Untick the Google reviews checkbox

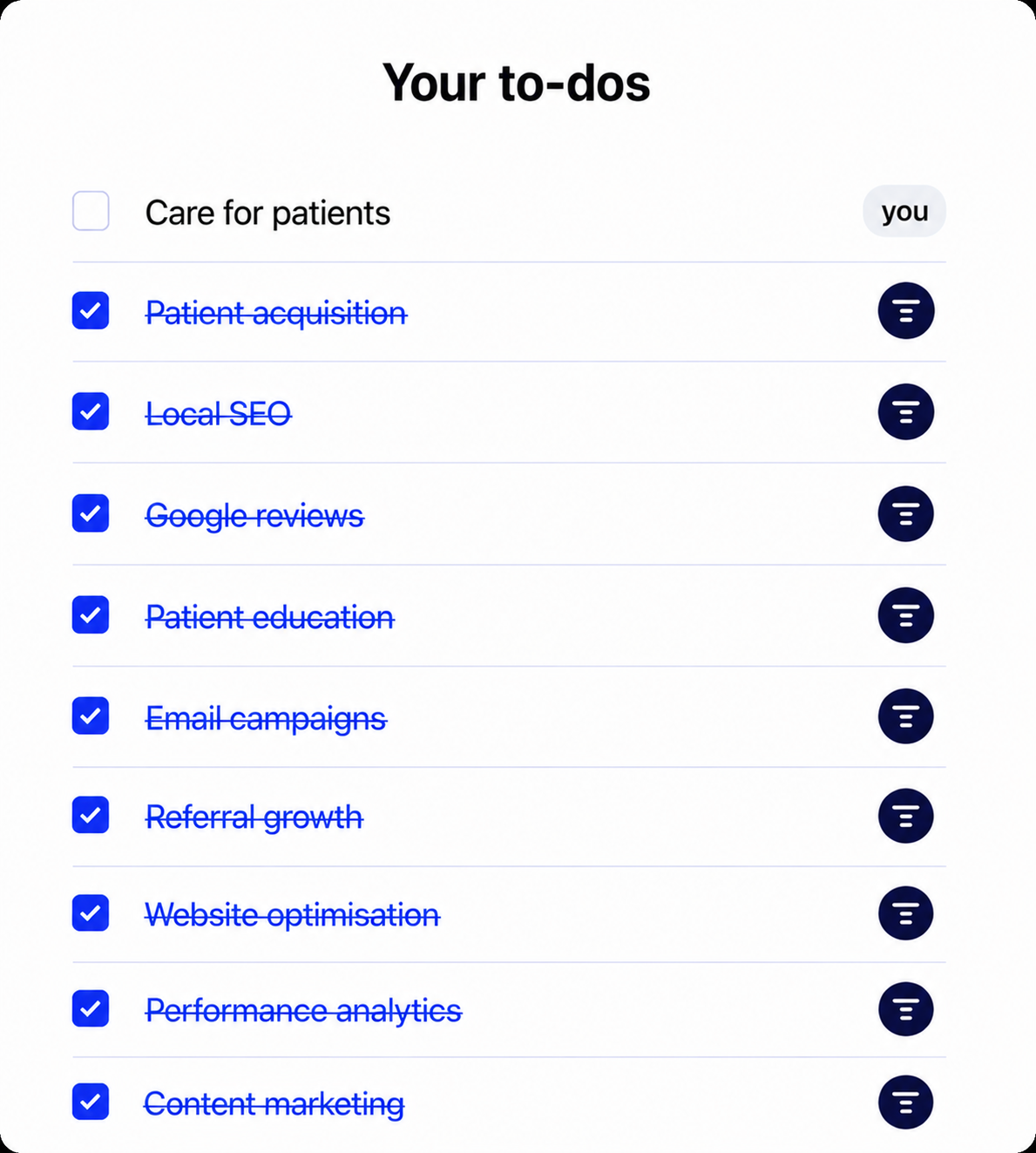[91, 513]
